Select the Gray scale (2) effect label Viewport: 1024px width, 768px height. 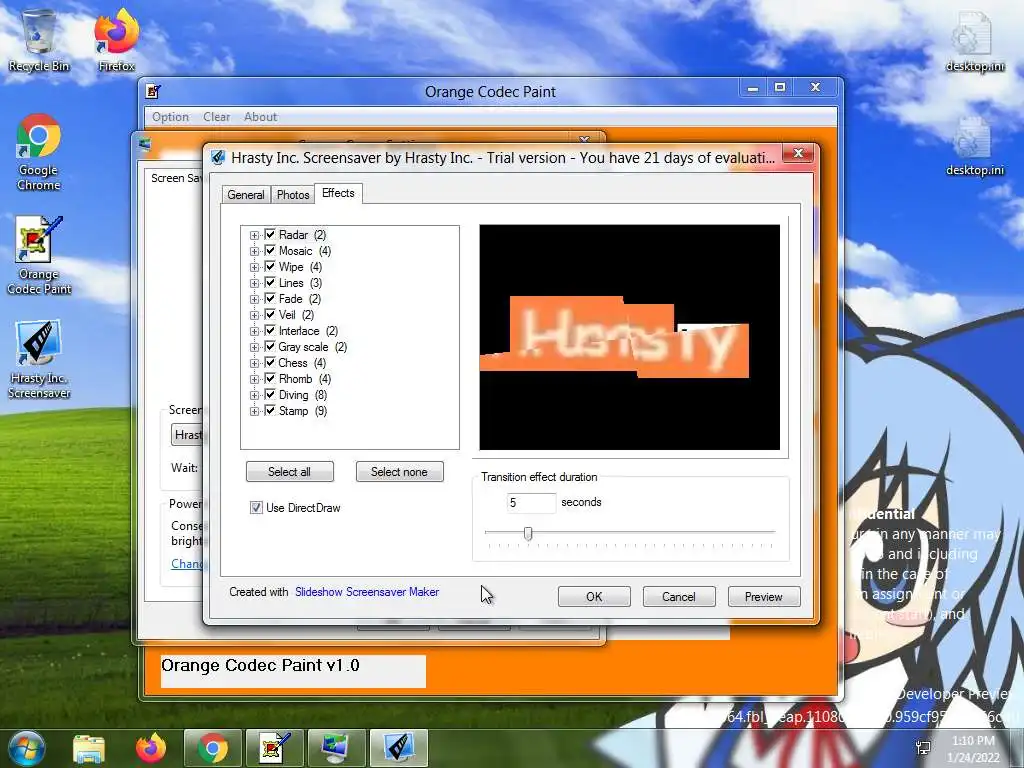(312, 347)
